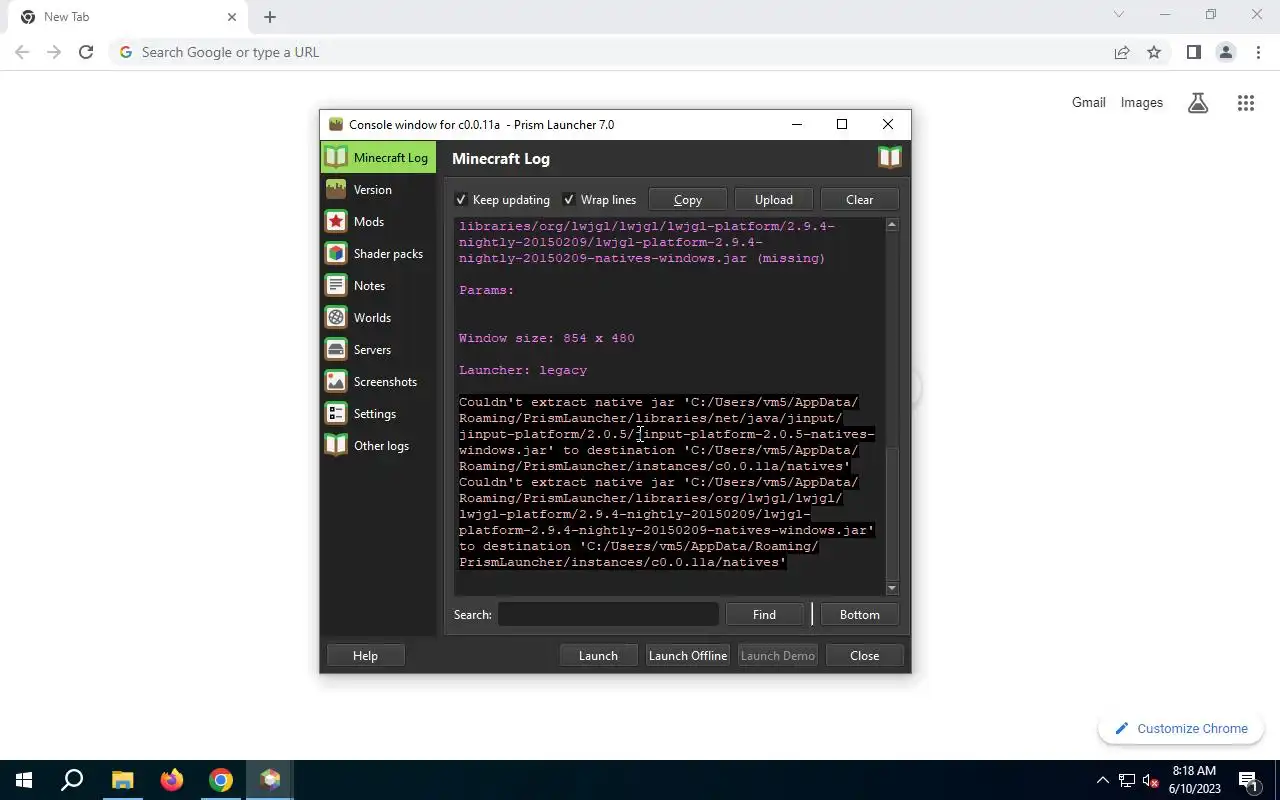Open the Screenshots page in sidebar
Image resolution: width=1280 pixels, height=800 pixels.
(378, 381)
